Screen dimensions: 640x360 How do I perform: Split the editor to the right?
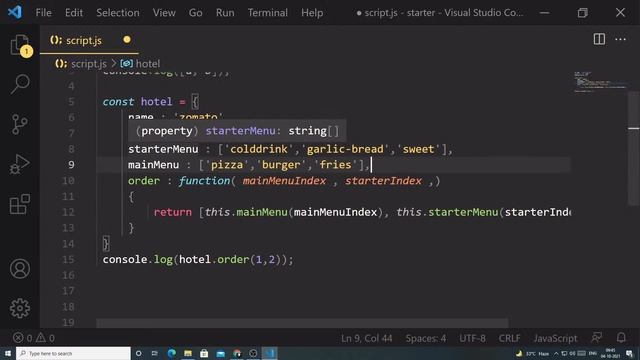599,39
